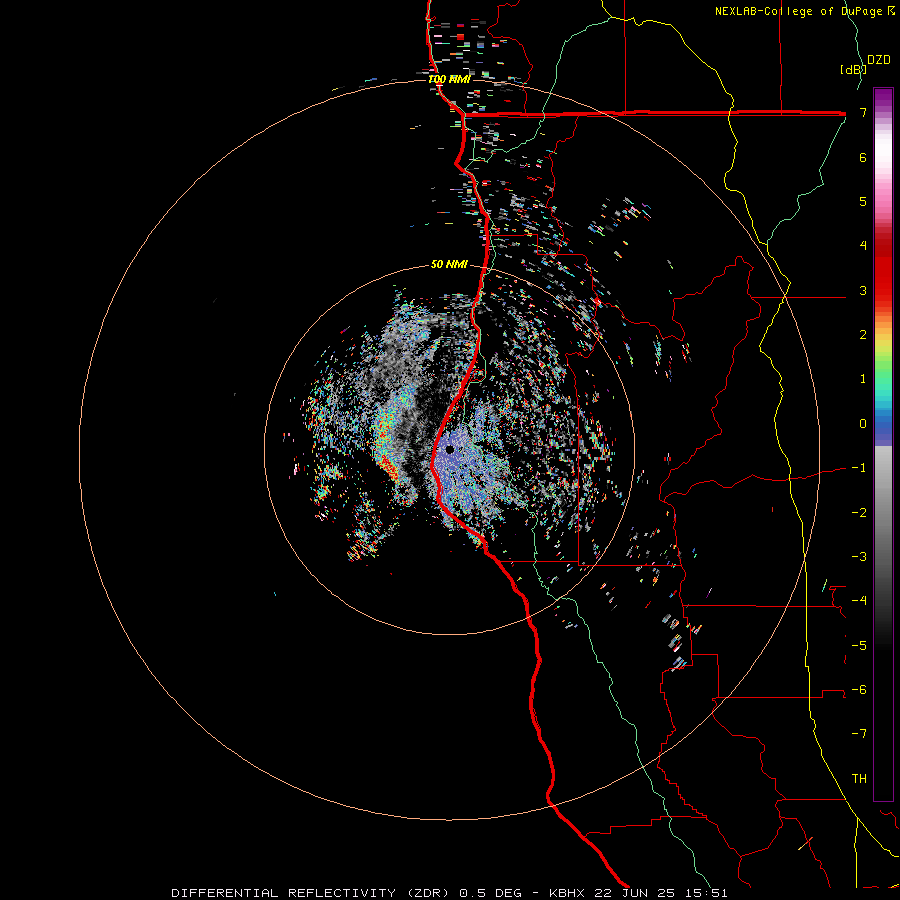This screenshot has height=900, width=900.
Task: Click the 'KBHX' station identifier in the footer
Action: 567,893
